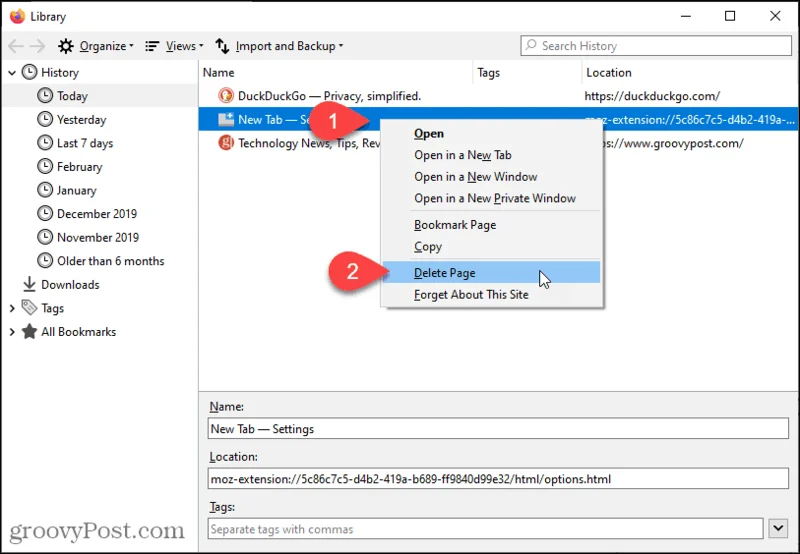Choose Forget About This Site
Screen dimensions: 800x554
(x=491, y=295)
